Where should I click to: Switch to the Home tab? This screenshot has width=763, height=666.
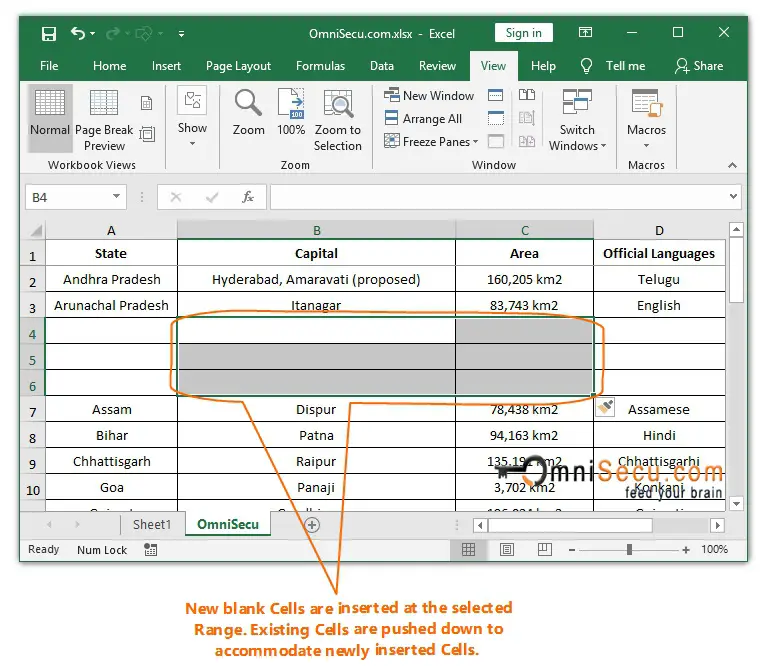tap(109, 66)
